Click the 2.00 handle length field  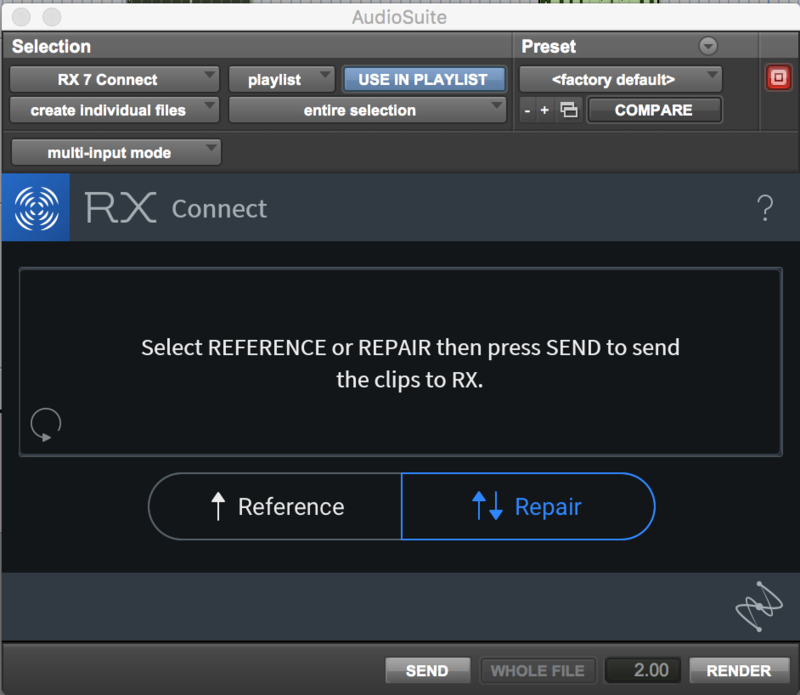pyautogui.click(x=643, y=671)
